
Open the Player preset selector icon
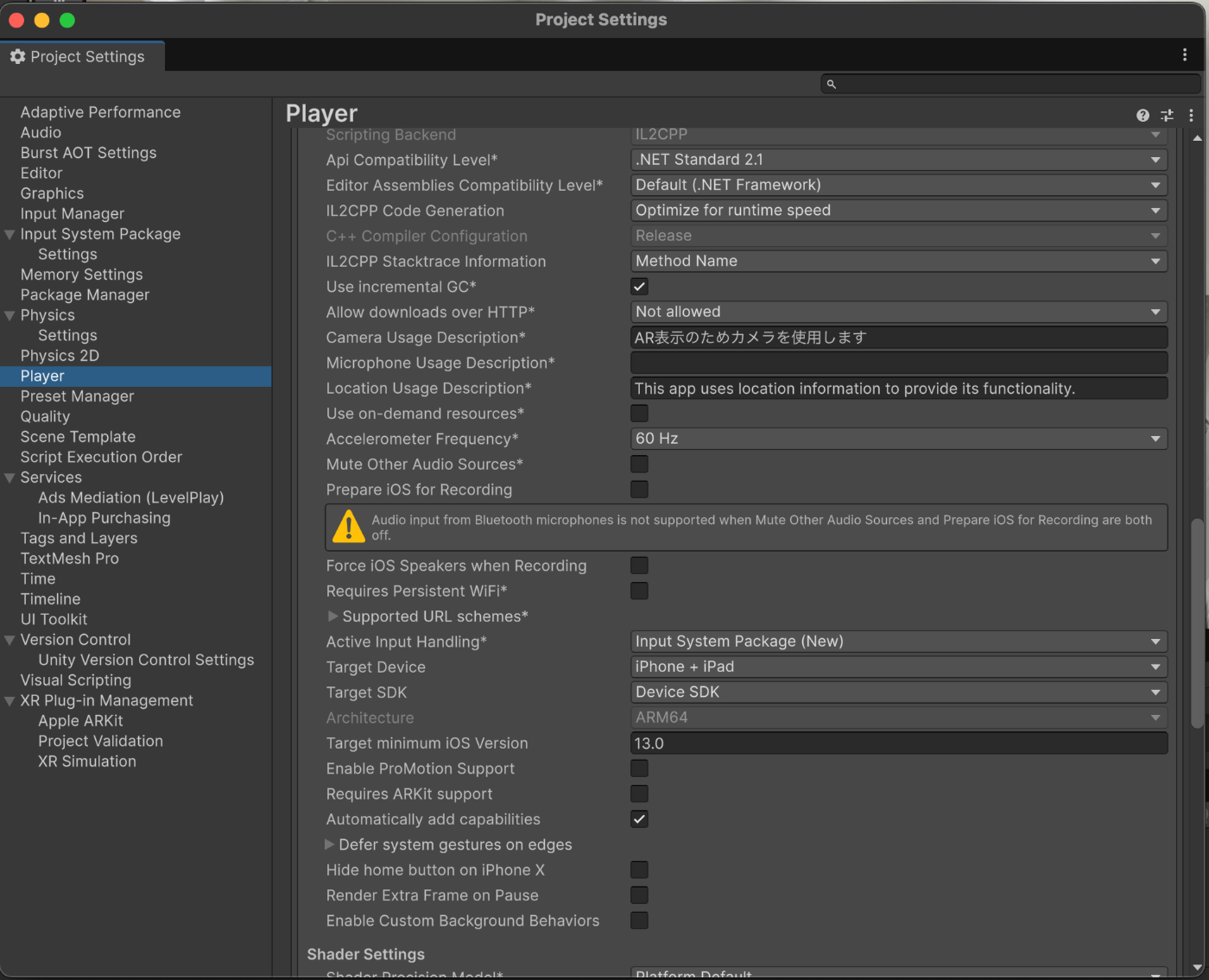1167,115
